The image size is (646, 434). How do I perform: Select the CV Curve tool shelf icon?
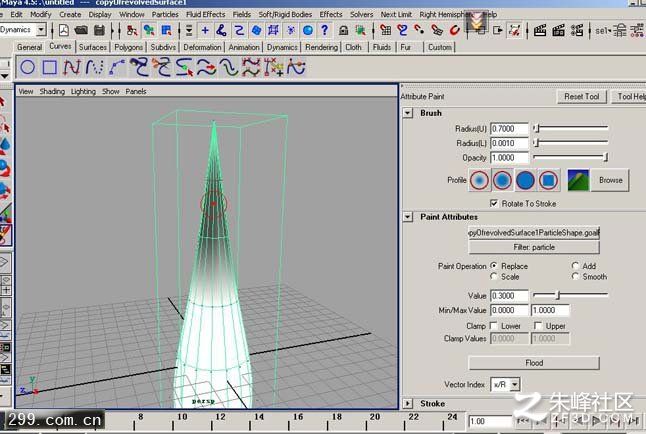72,67
